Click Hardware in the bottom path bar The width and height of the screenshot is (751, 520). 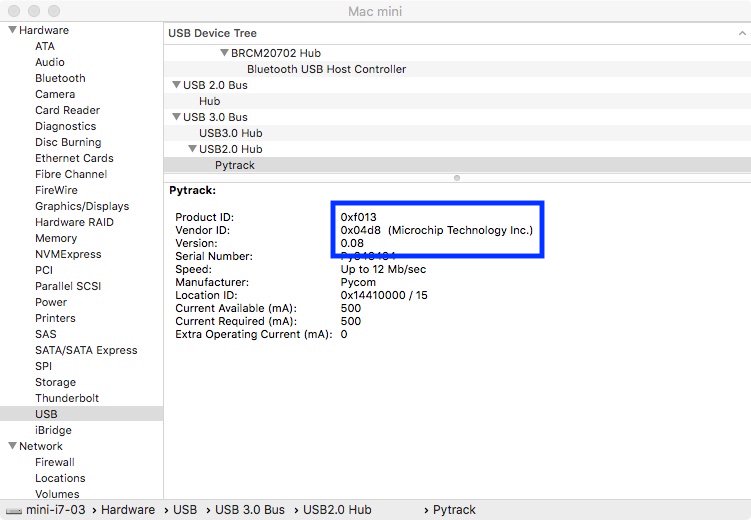point(128,510)
